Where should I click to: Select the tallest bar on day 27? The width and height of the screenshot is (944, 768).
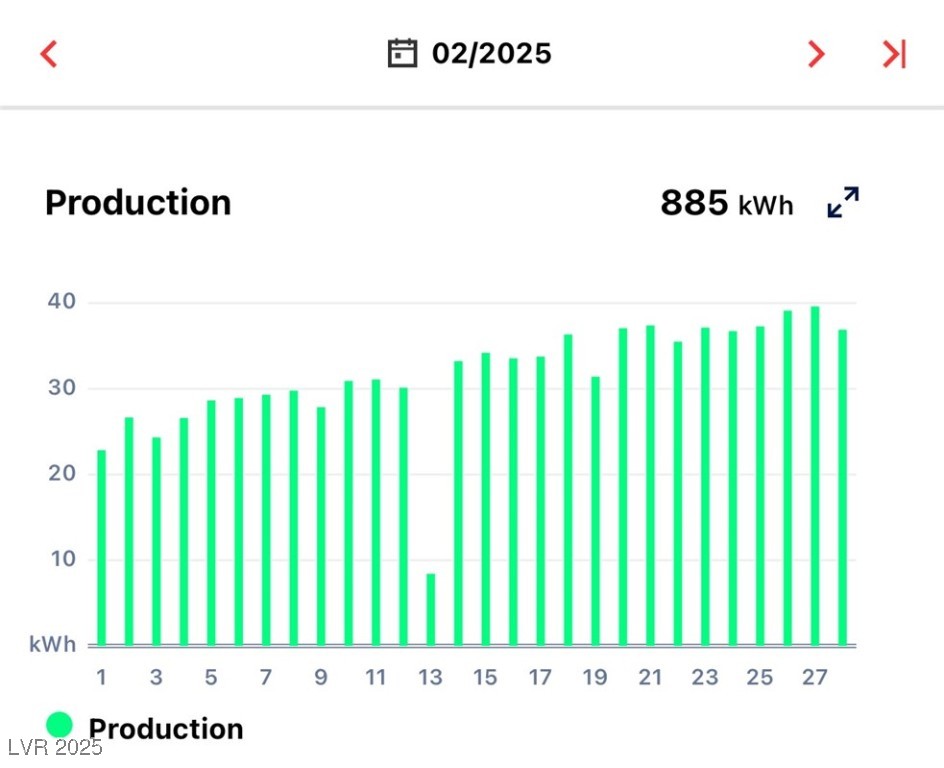tap(815, 476)
